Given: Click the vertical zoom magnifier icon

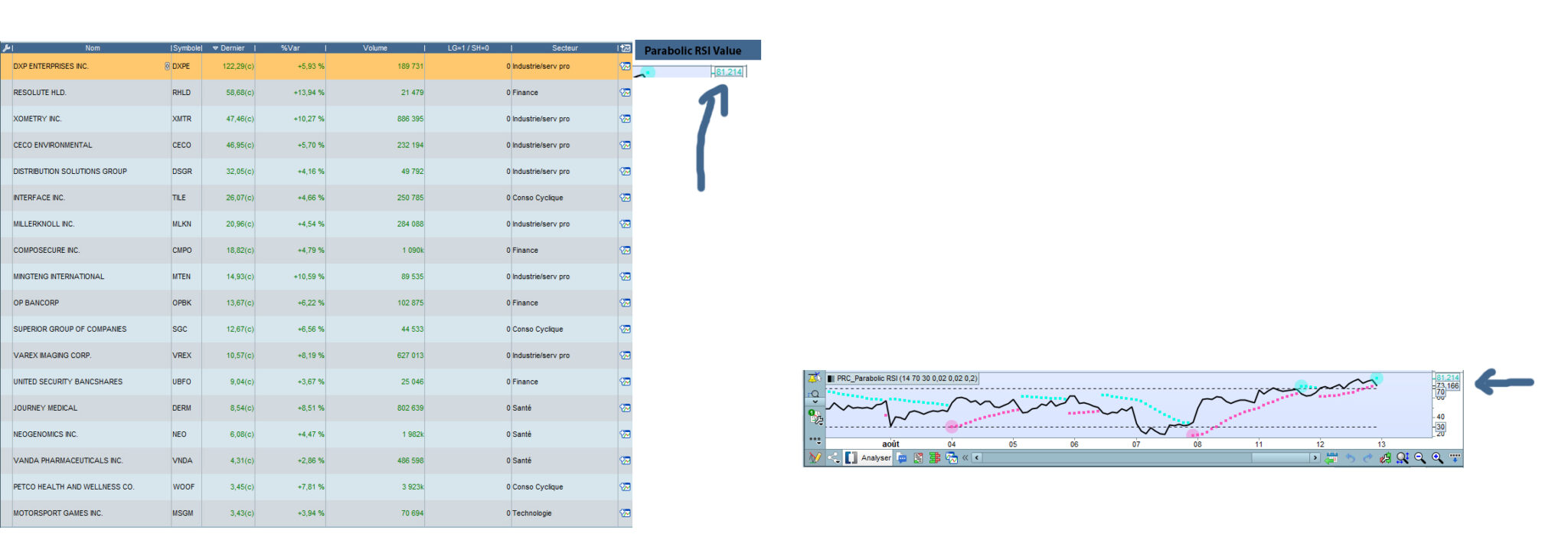Looking at the screenshot, I should [1403, 458].
